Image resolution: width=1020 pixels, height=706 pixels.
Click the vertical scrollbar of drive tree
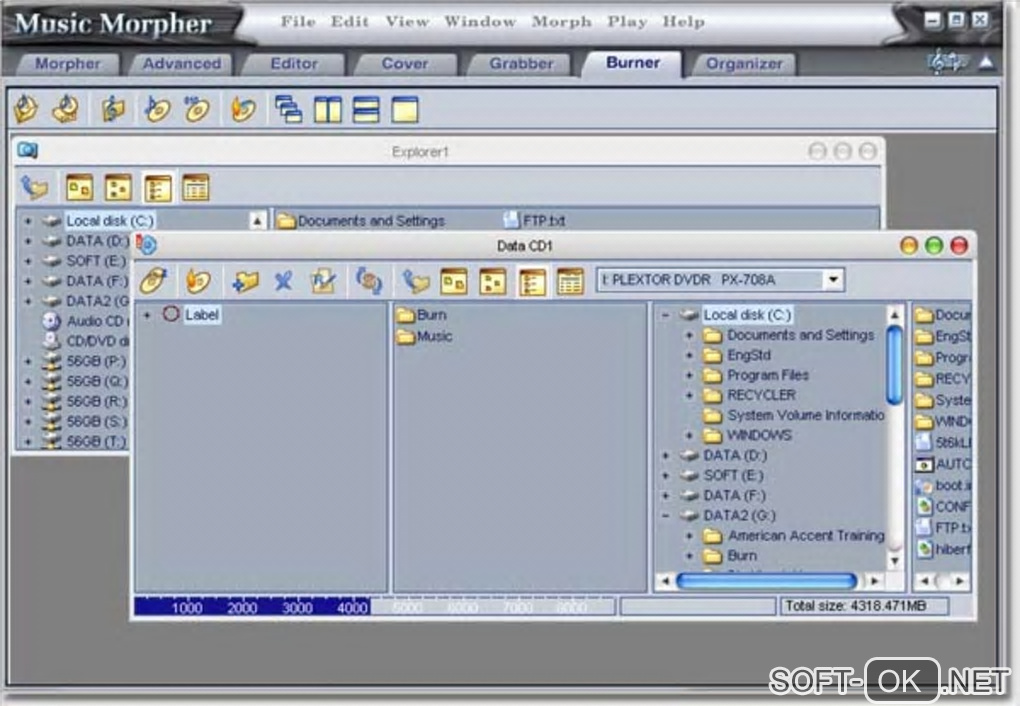tap(895, 364)
